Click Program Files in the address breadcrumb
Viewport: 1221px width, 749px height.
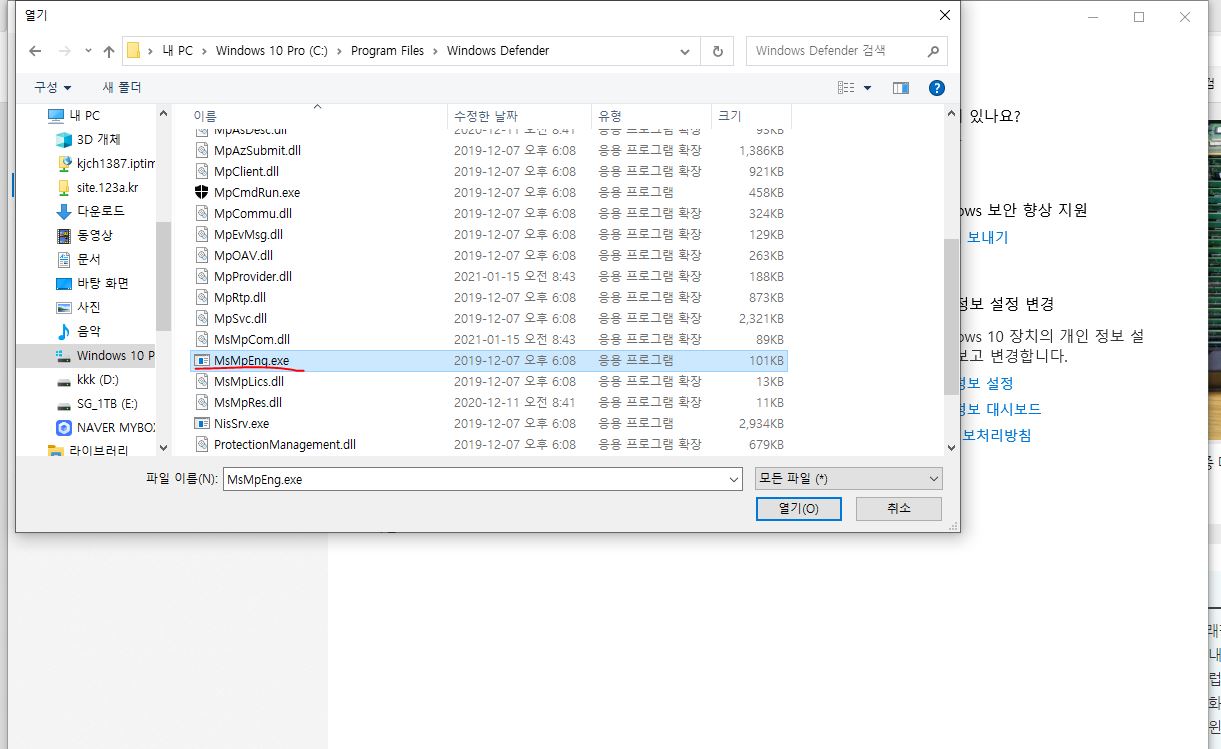pyautogui.click(x=387, y=51)
